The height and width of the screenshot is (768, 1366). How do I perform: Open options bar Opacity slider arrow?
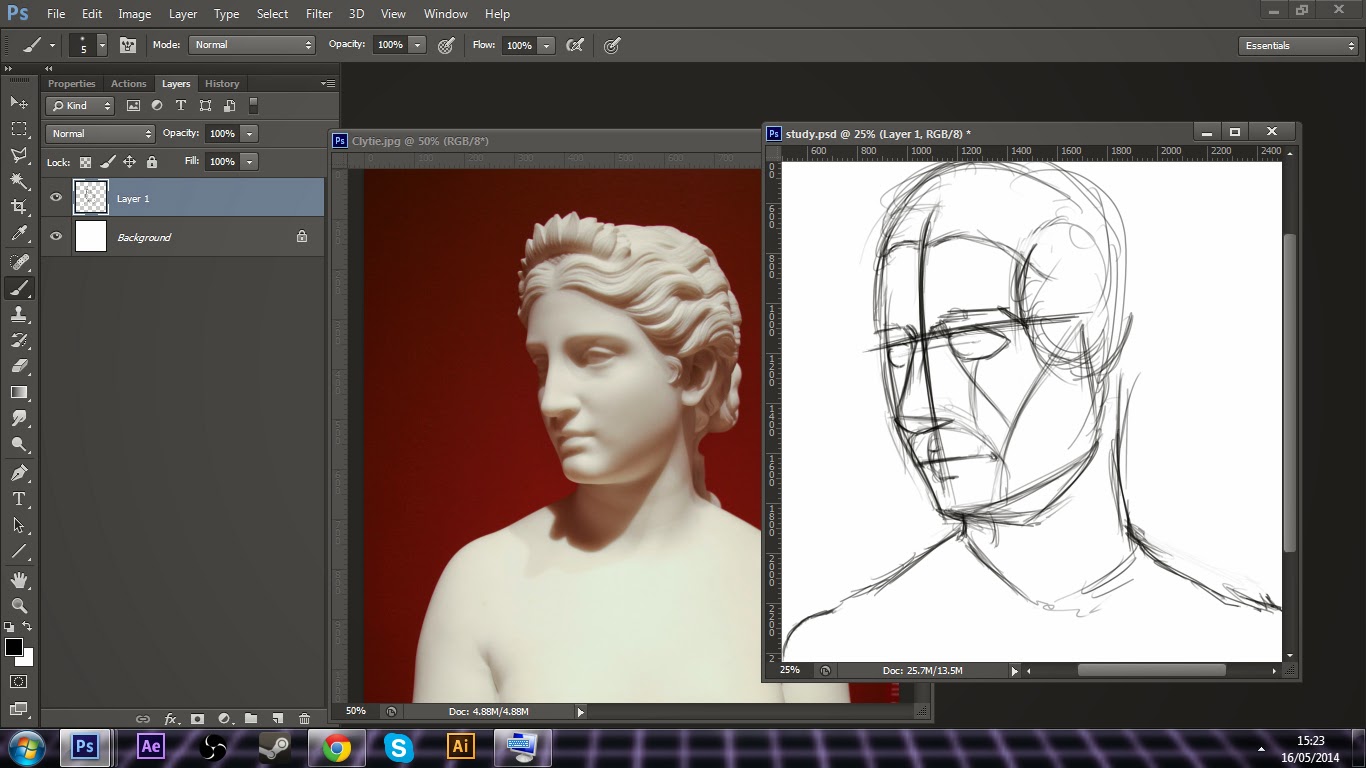(x=417, y=45)
